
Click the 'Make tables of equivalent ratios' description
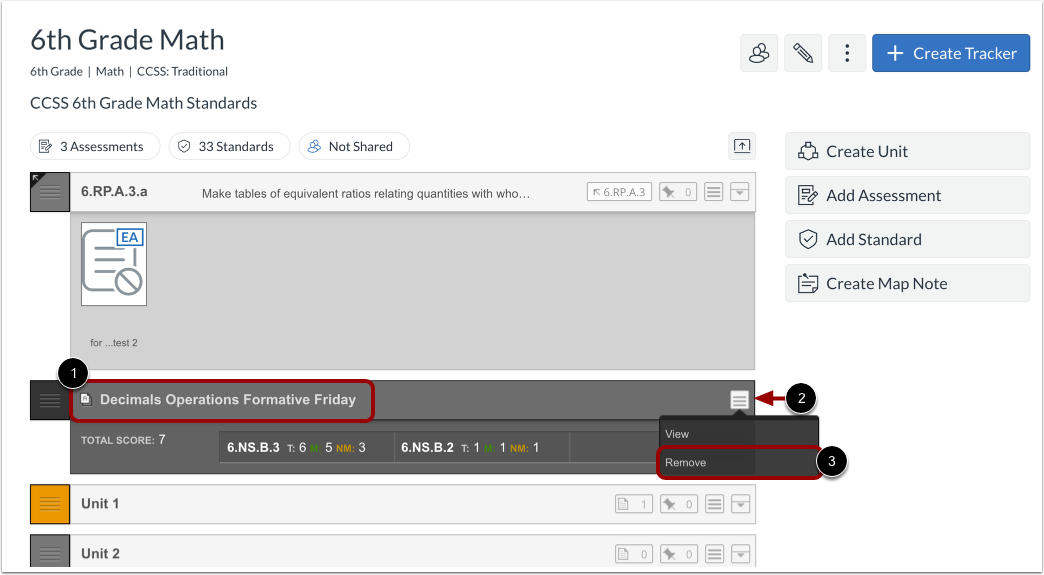tap(366, 194)
